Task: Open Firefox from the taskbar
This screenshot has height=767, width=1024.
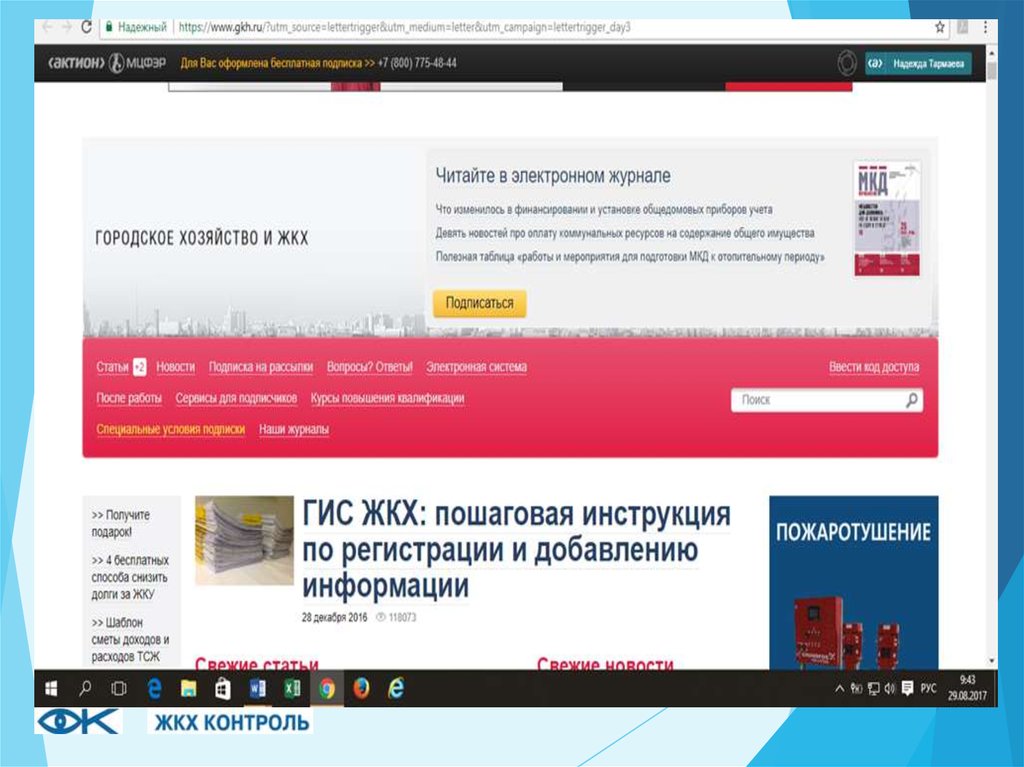Action: point(361,689)
